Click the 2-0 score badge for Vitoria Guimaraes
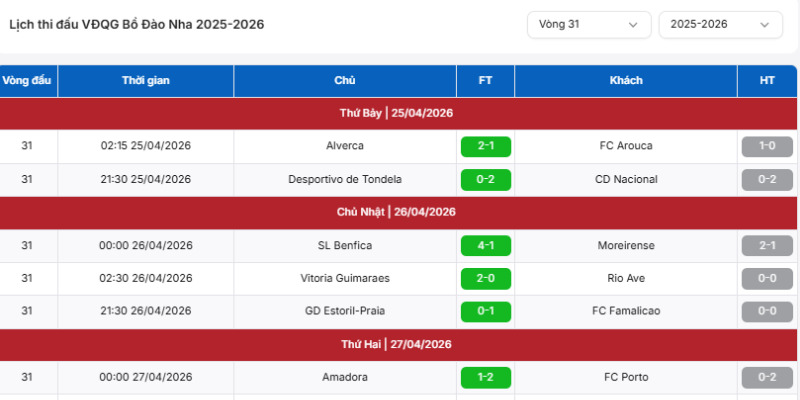This screenshot has height=400, width=800. 486,279
